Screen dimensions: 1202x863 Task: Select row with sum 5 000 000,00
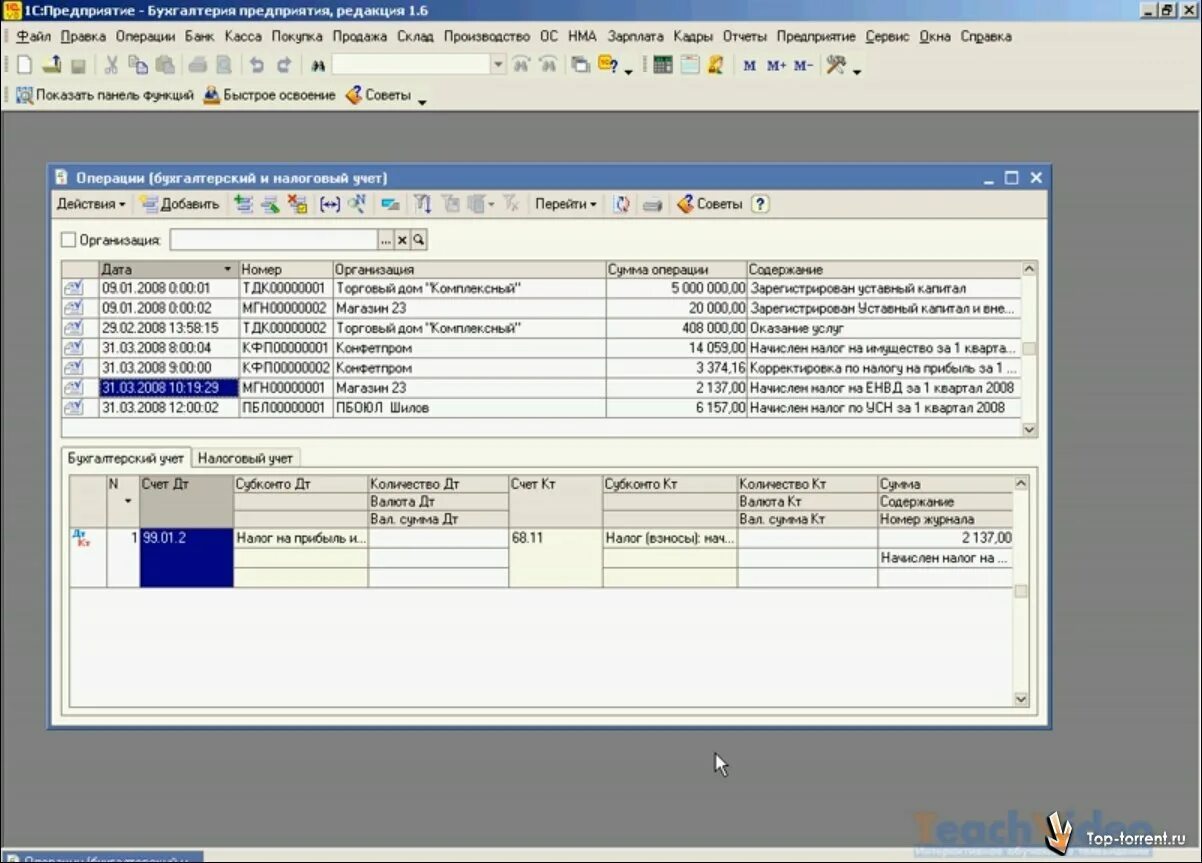(x=541, y=288)
